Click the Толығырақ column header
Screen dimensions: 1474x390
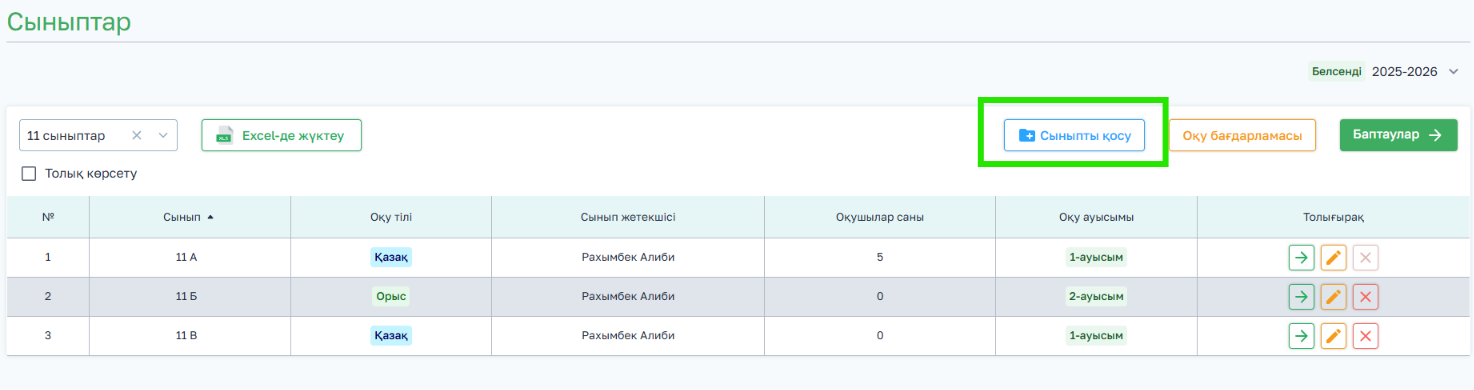[x=1333, y=217]
